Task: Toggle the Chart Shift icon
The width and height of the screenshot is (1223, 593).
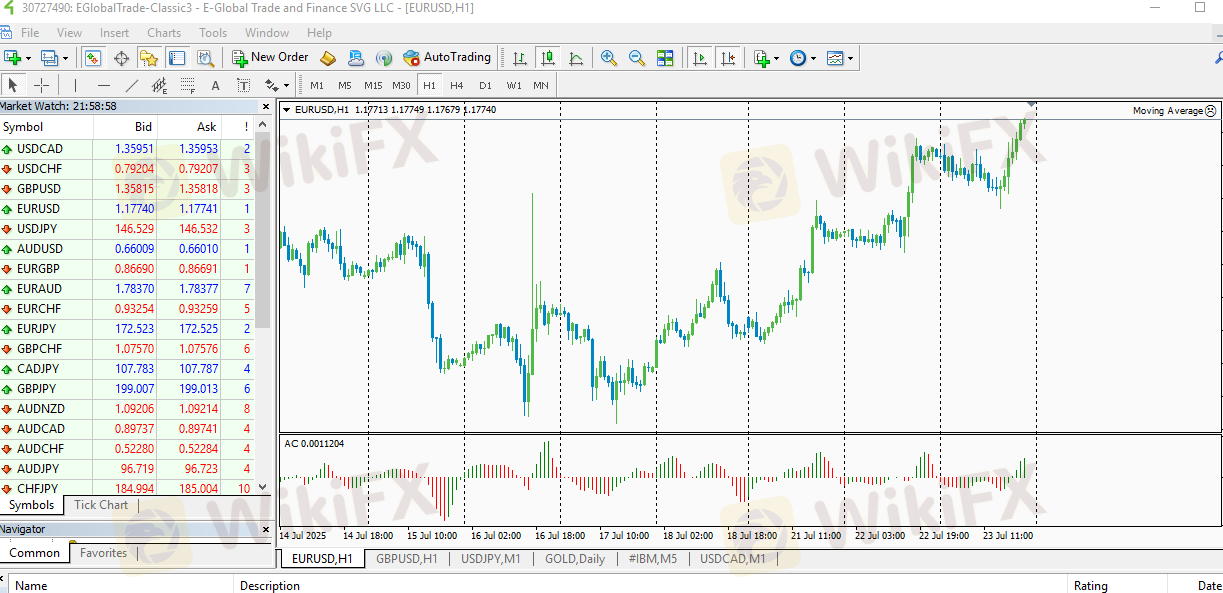Action: (728, 58)
